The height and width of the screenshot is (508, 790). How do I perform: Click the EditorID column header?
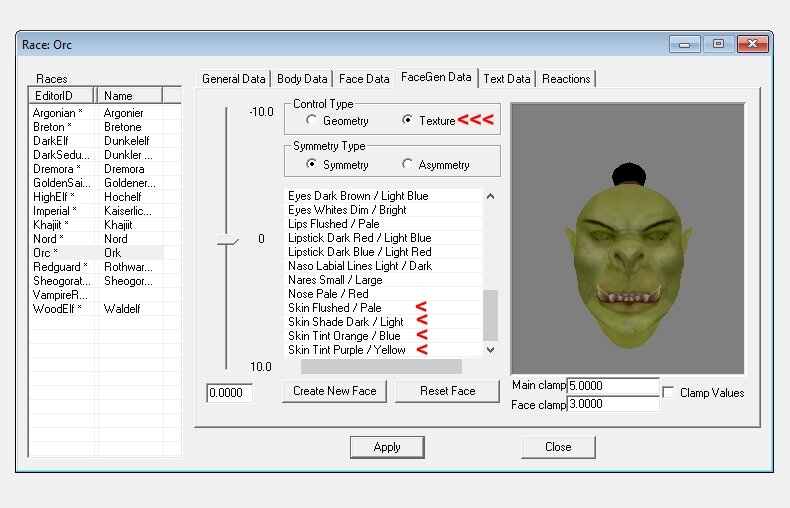pyautogui.click(x=61, y=95)
